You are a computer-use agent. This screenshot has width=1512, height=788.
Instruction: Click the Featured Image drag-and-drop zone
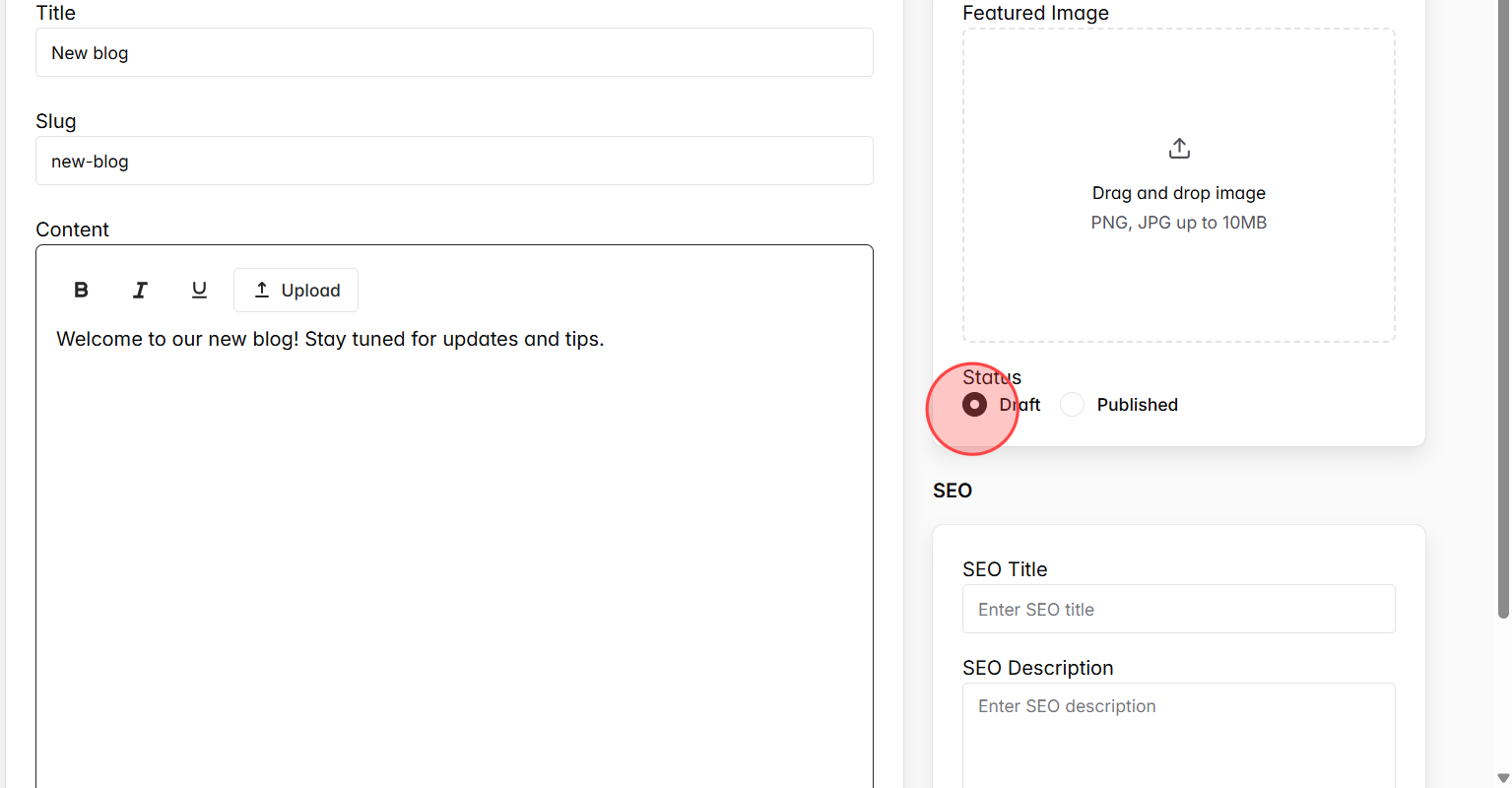1178,185
